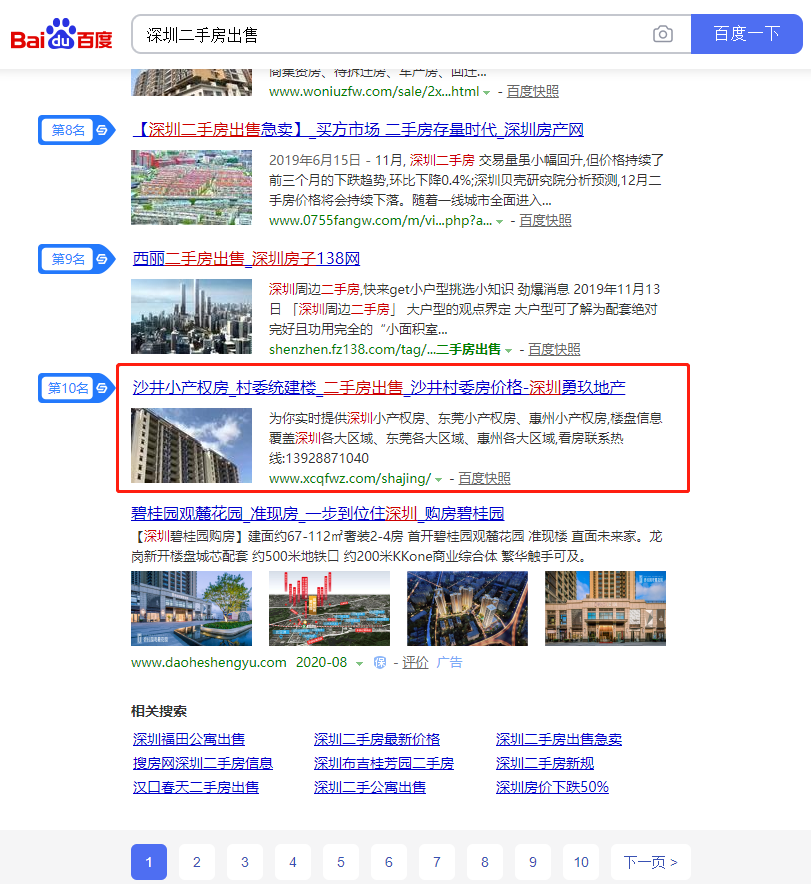Search related term 搜房网深圳二手房信息

[203, 763]
